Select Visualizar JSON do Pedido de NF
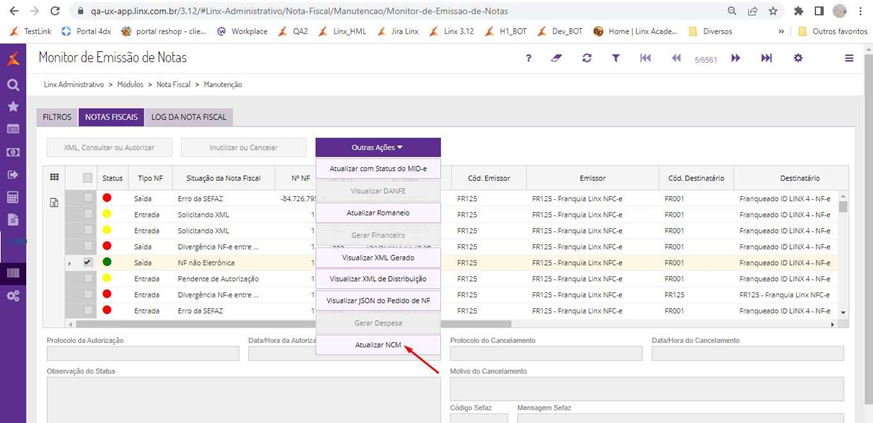Screen dimensions: 873x423 (x=378, y=301)
